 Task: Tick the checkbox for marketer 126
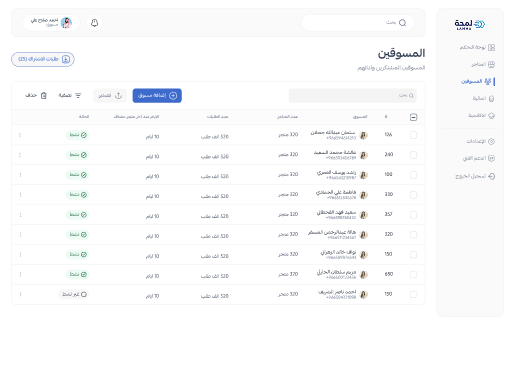[413, 135]
